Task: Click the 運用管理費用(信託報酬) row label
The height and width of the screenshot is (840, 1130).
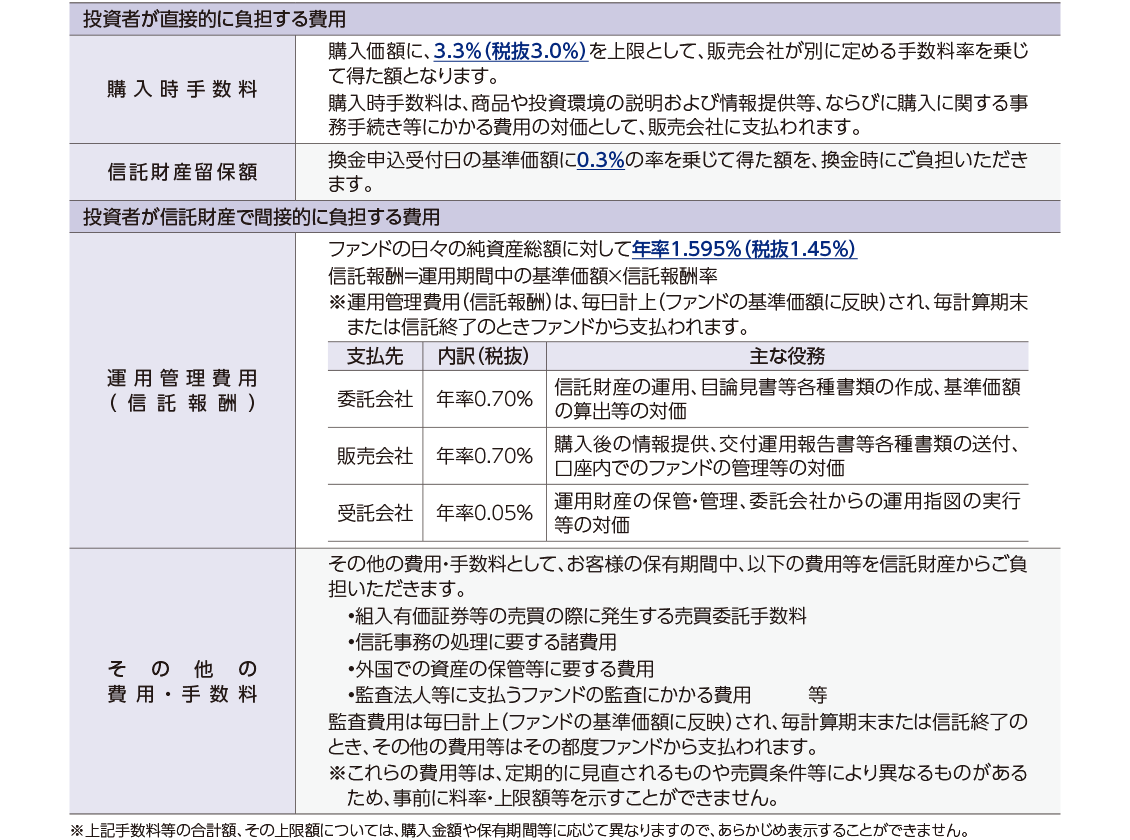Action: 182,390
